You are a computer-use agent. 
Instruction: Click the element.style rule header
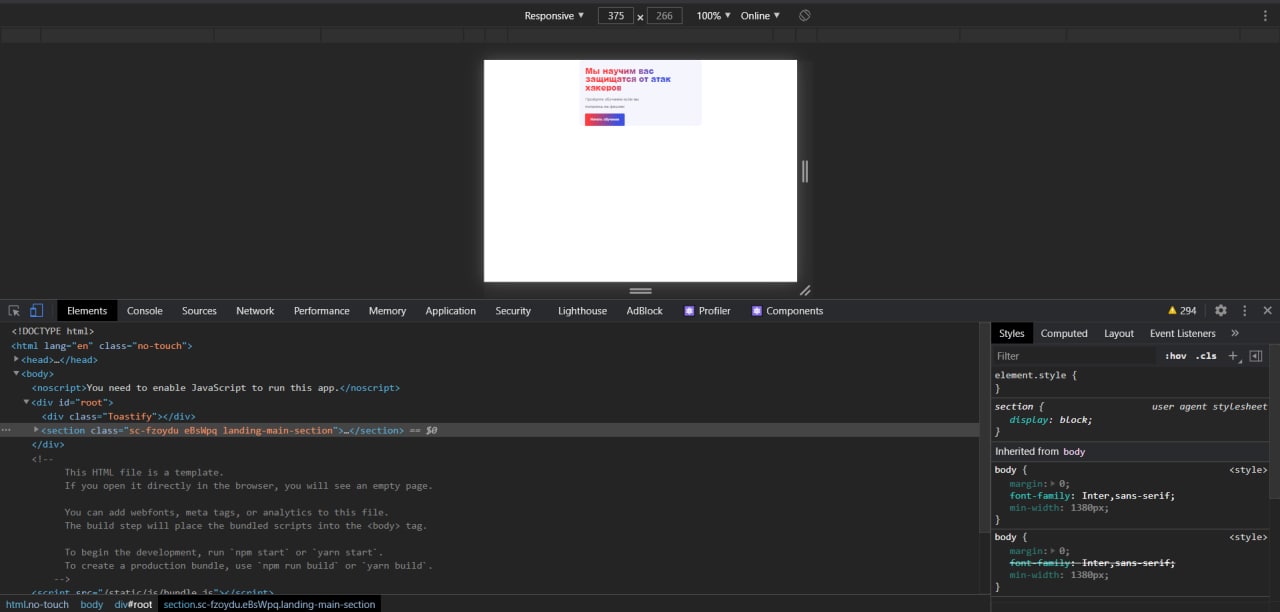coord(1036,375)
